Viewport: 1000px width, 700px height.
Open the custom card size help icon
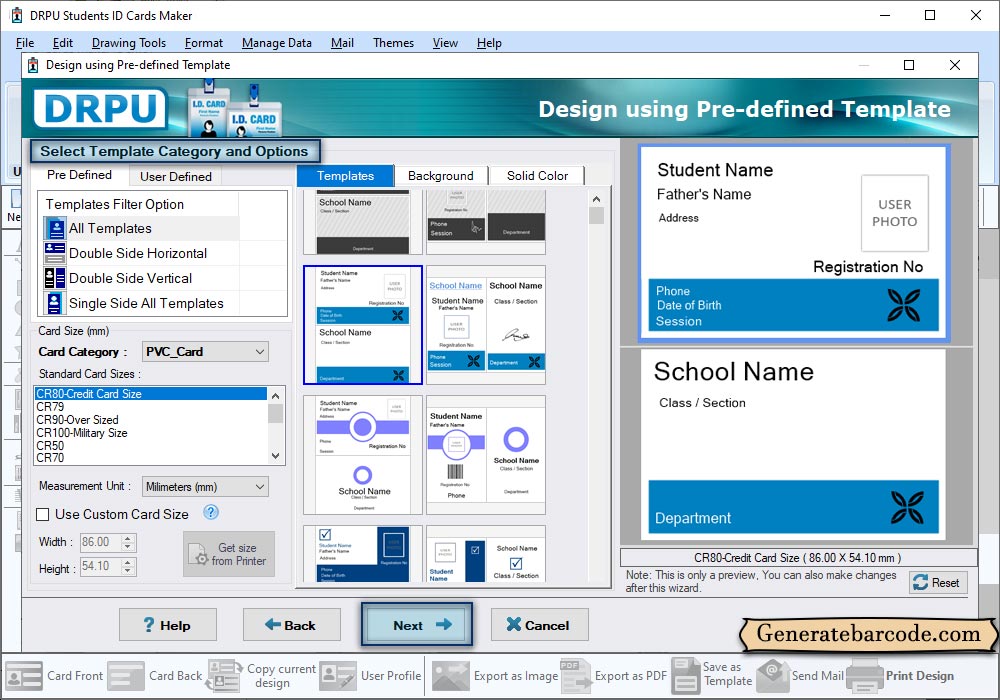pos(210,512)
